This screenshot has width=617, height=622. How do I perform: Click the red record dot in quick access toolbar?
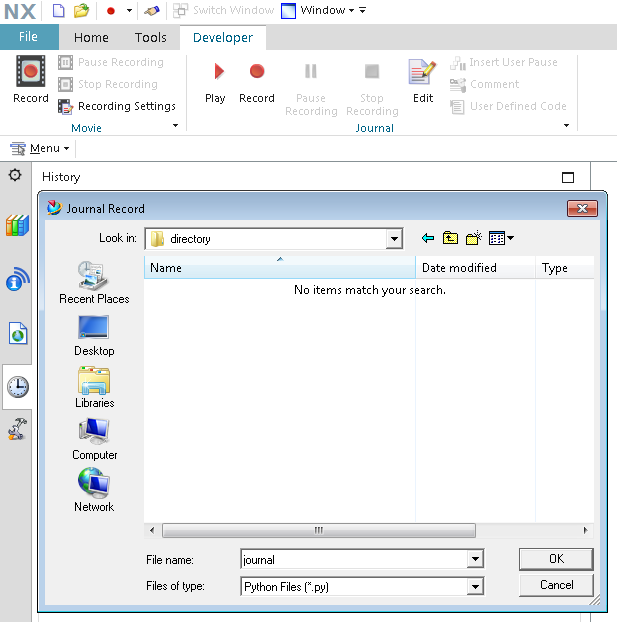click(x=111, y=11)
